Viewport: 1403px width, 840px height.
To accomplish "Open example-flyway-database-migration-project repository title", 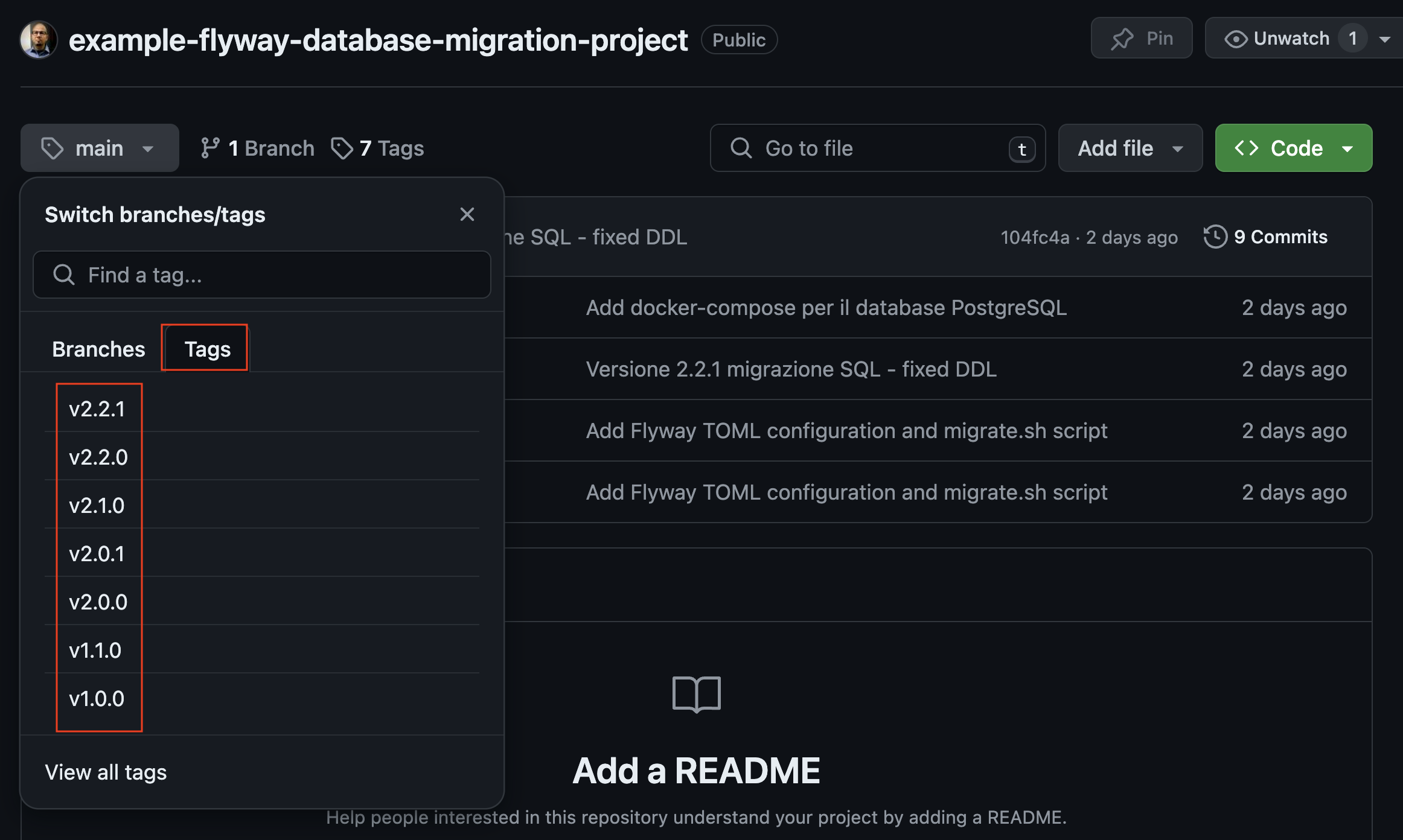I will (x=378, y=40).
